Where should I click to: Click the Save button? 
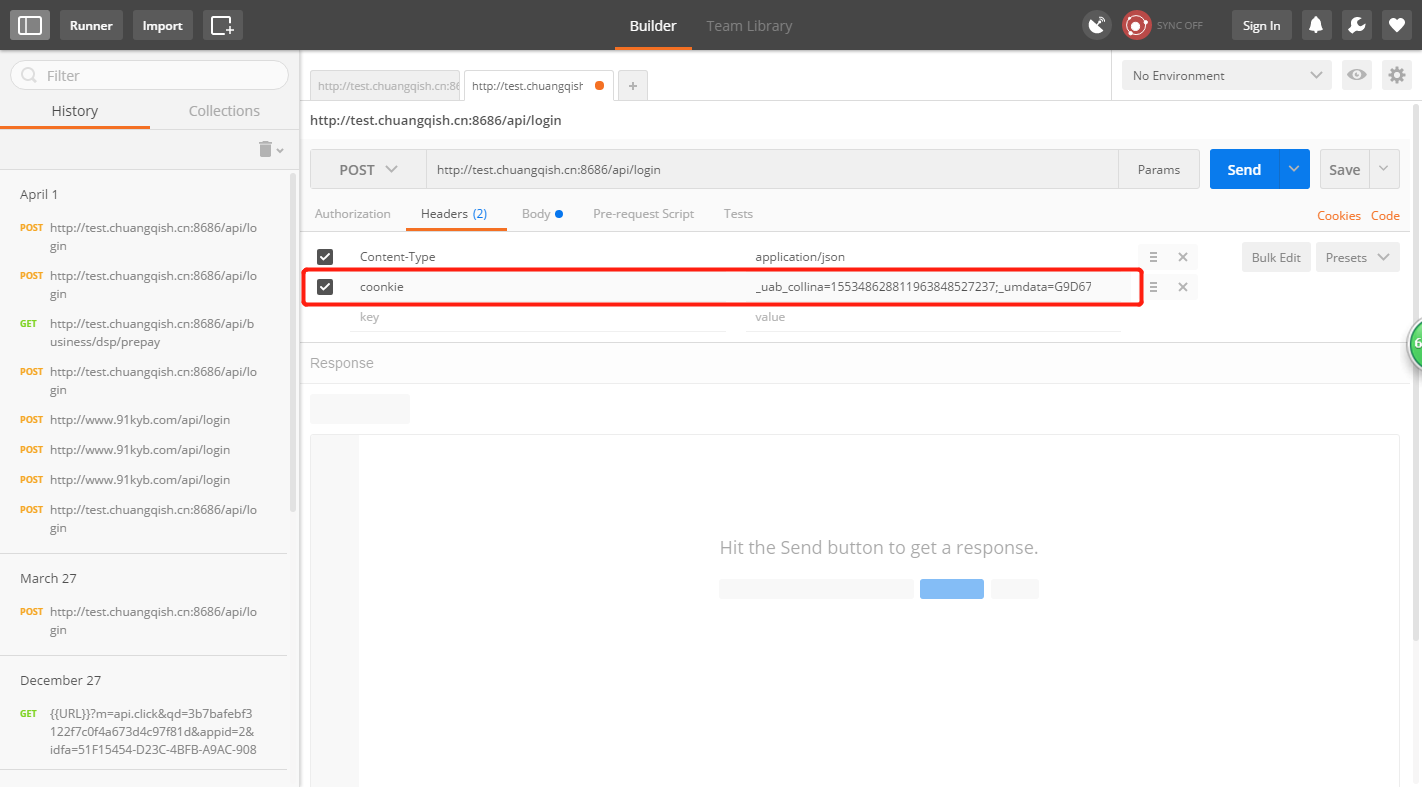tap(1344, 169)
